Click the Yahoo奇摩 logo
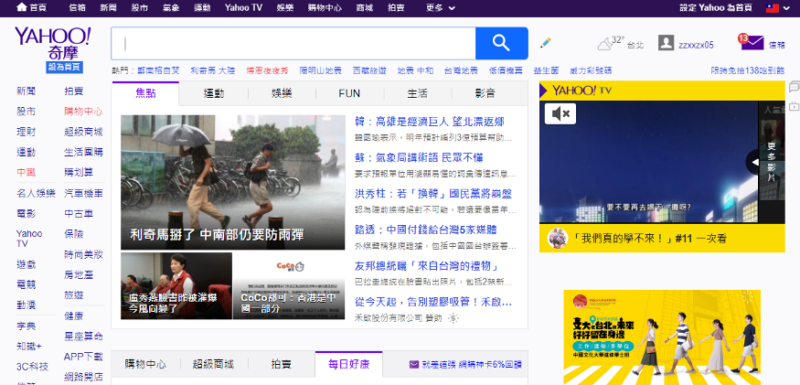 pos(53,43)
